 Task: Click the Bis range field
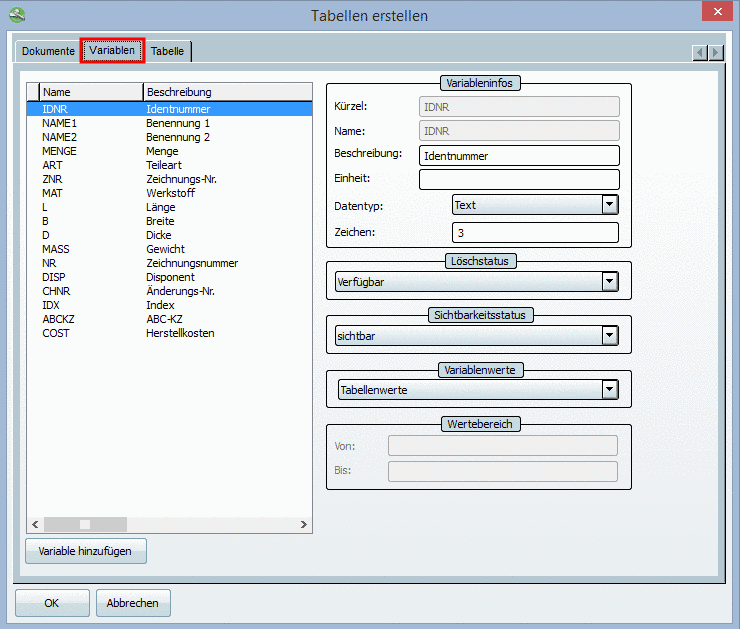coord(503,471)
